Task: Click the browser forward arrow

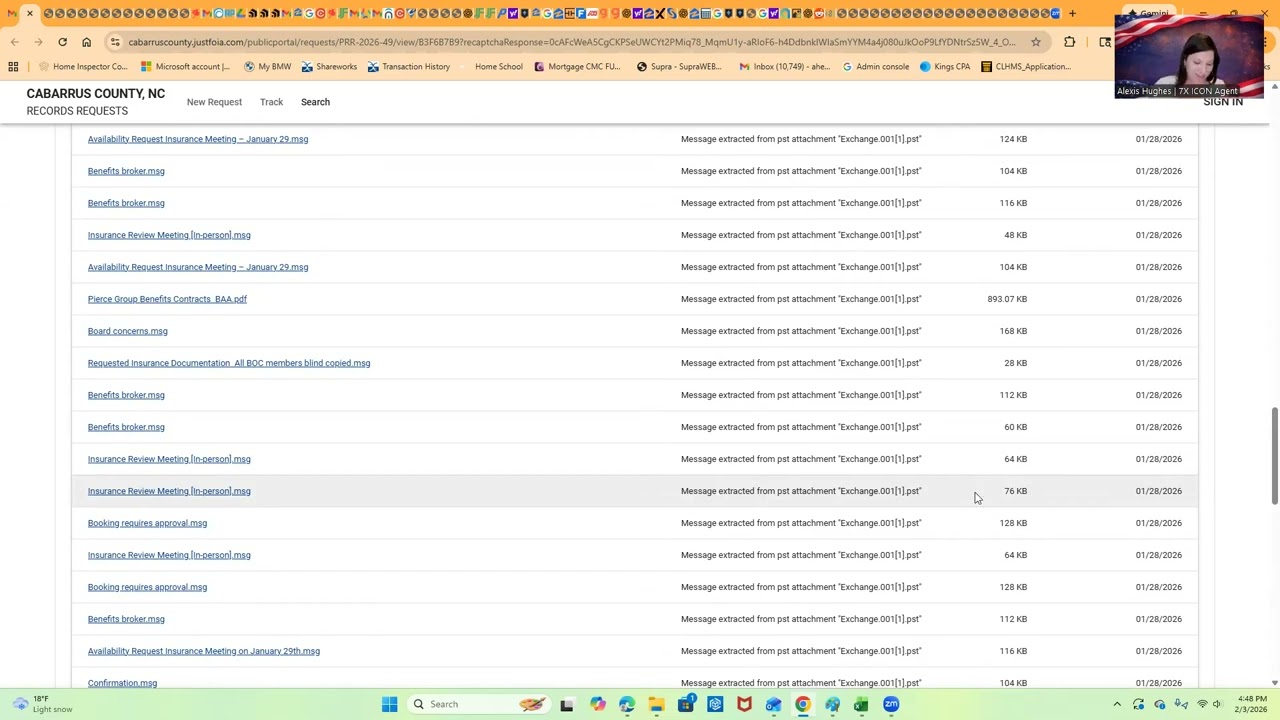Action: [38, 42]
